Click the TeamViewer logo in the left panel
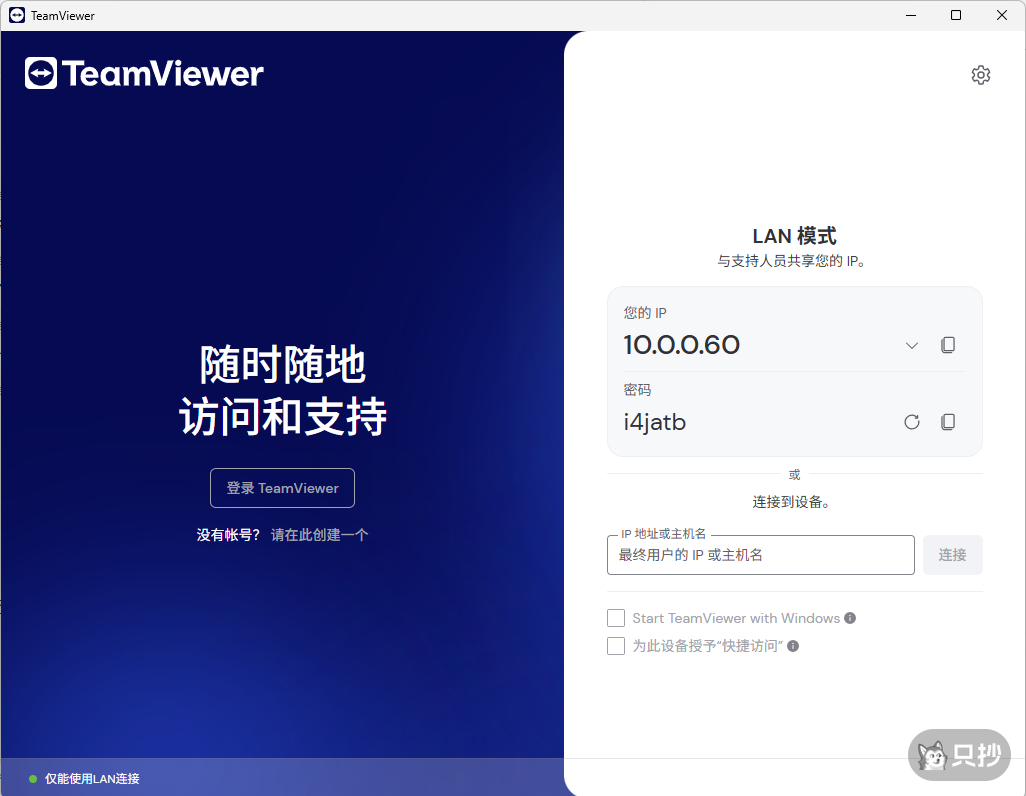This screenshot has width=1026, height=796. click(x=144, y=73)
